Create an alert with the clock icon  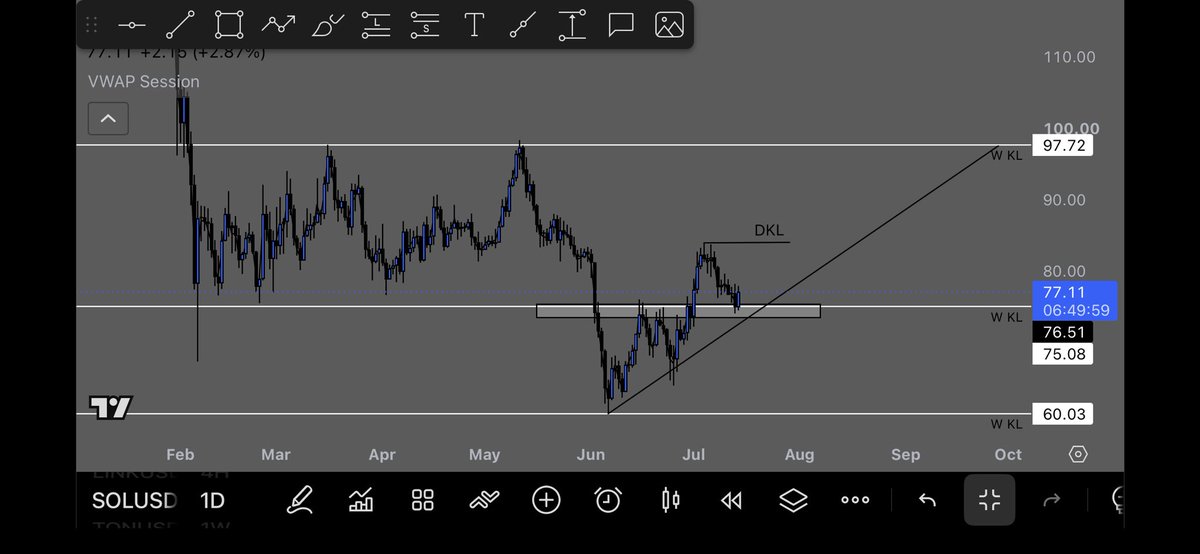click(608, 500)
